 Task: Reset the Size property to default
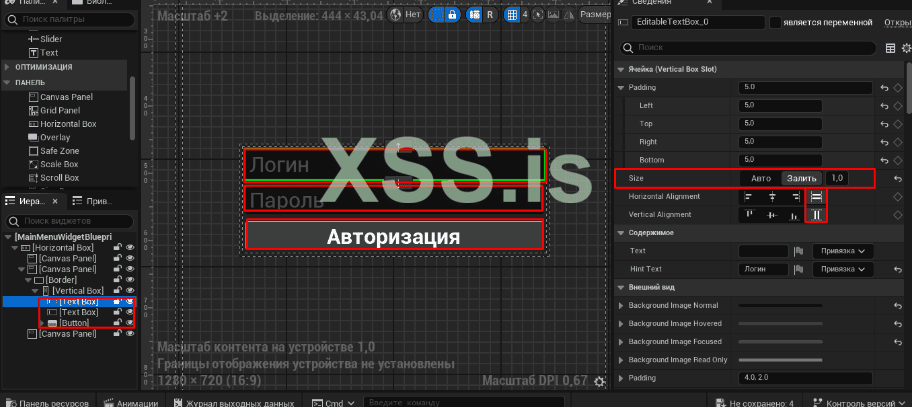pos(898,178)
